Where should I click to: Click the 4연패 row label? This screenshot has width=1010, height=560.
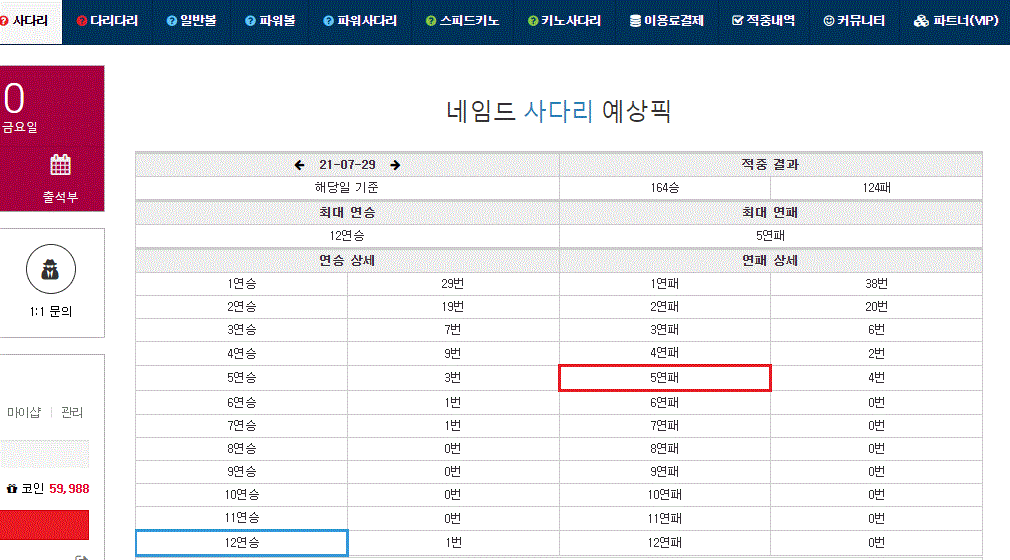pos(665,353)
